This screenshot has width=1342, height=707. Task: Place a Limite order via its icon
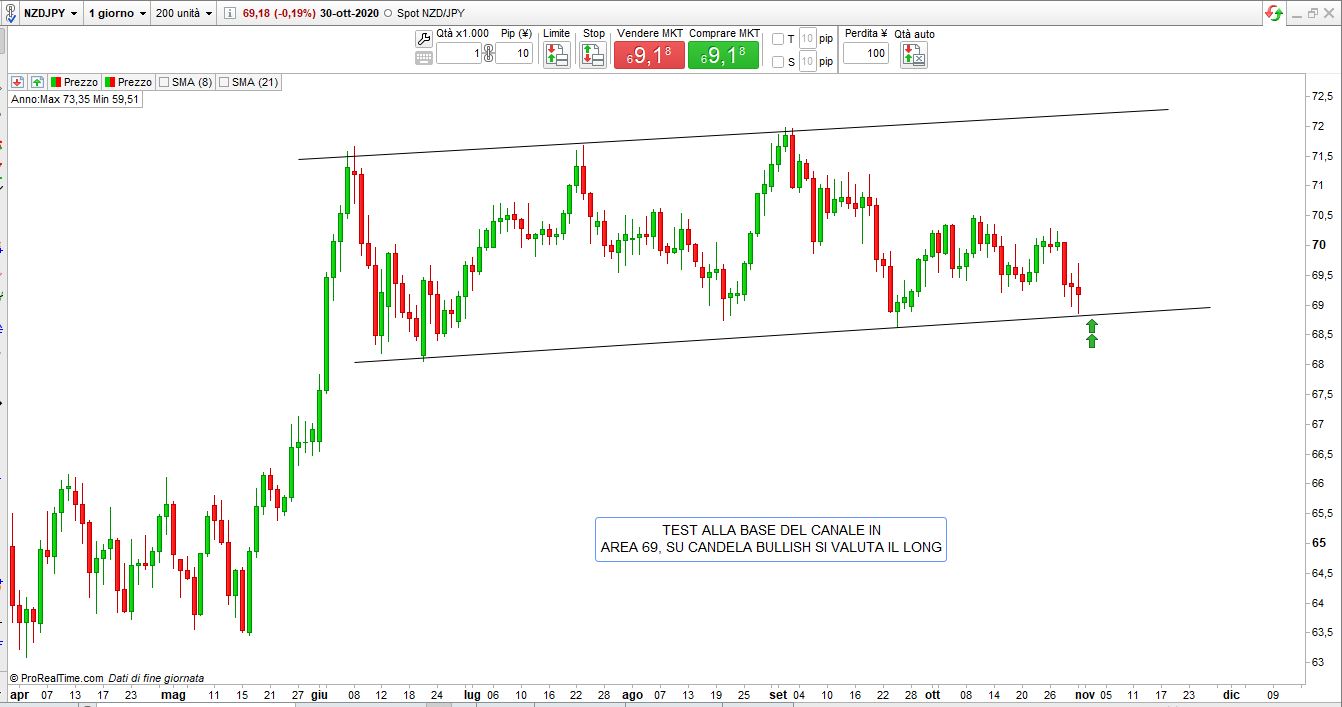tap(556, 55)
